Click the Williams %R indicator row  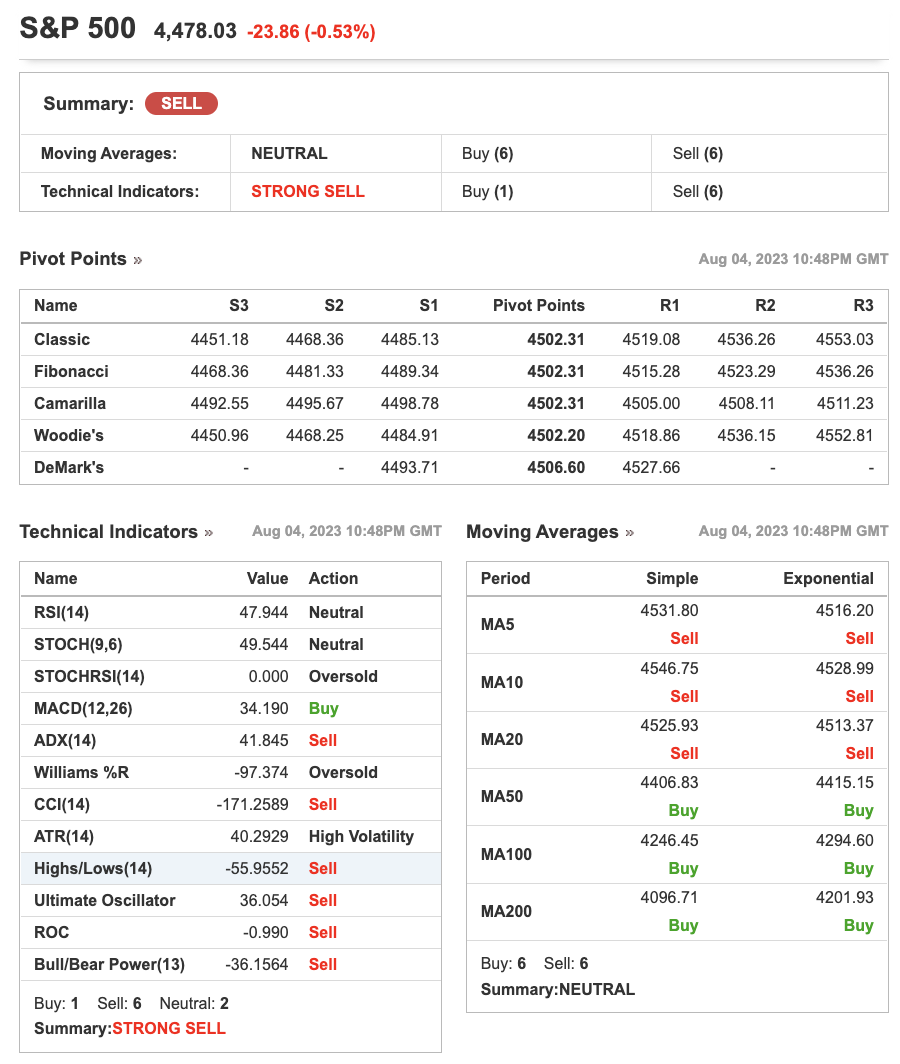[231, 772]
